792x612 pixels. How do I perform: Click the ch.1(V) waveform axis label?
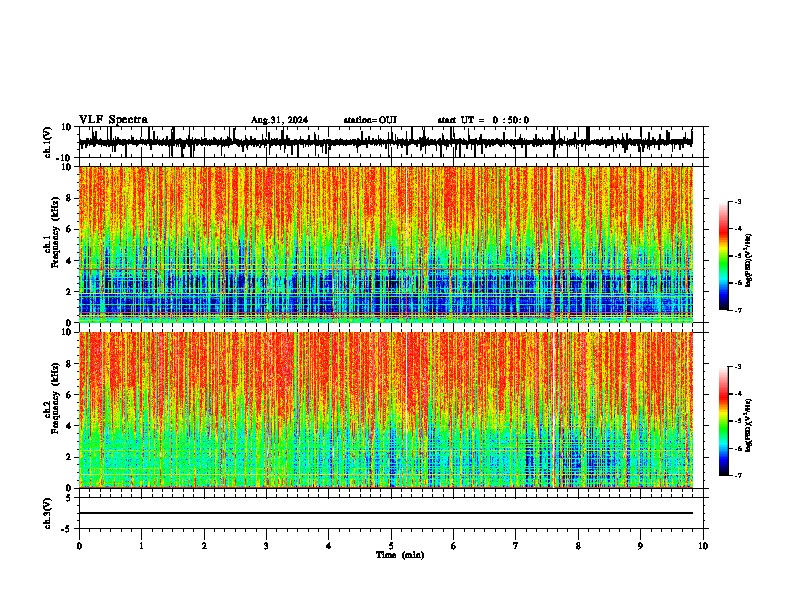click(48, 142)
